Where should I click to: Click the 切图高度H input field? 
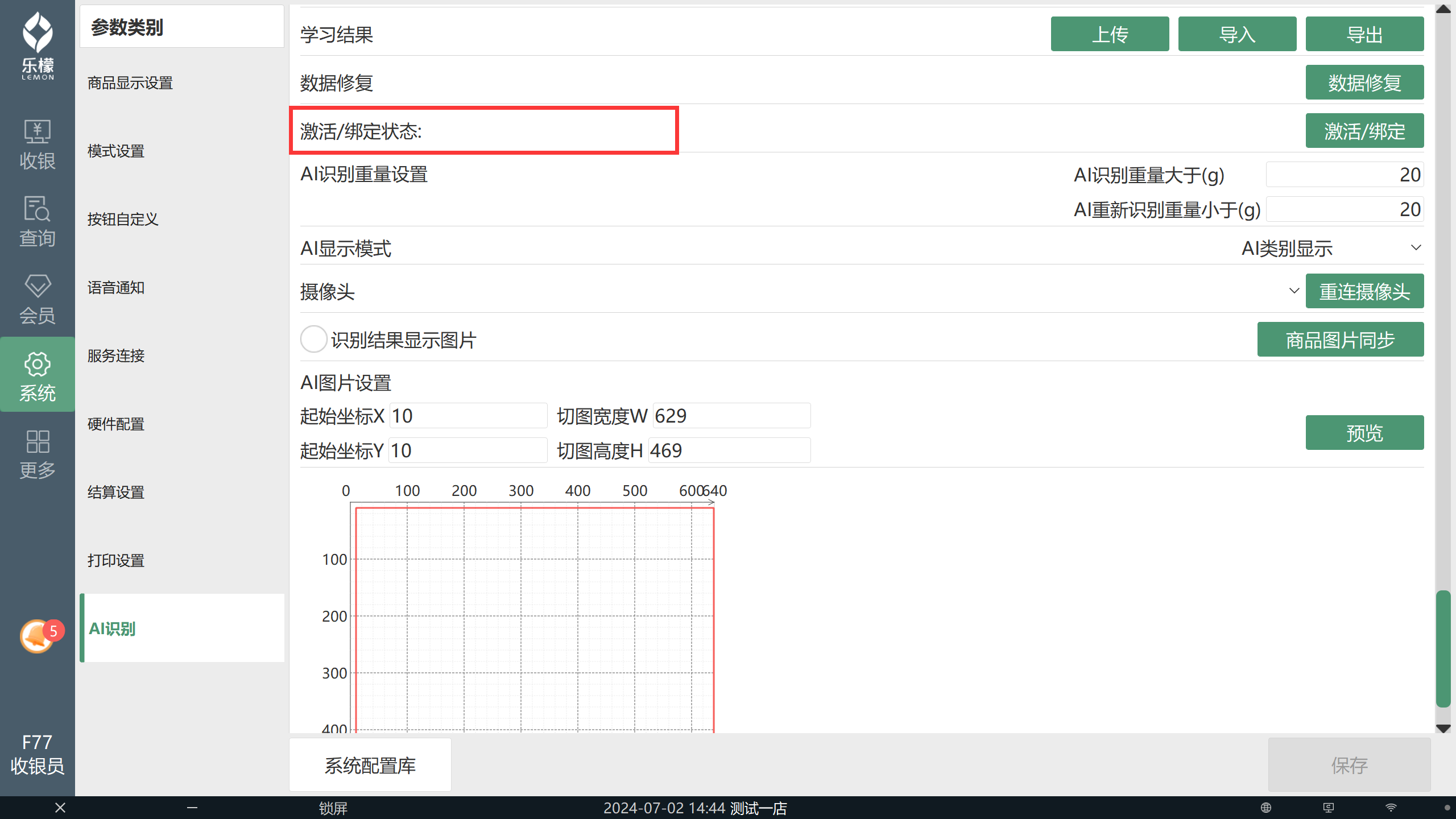coord(730,450)
